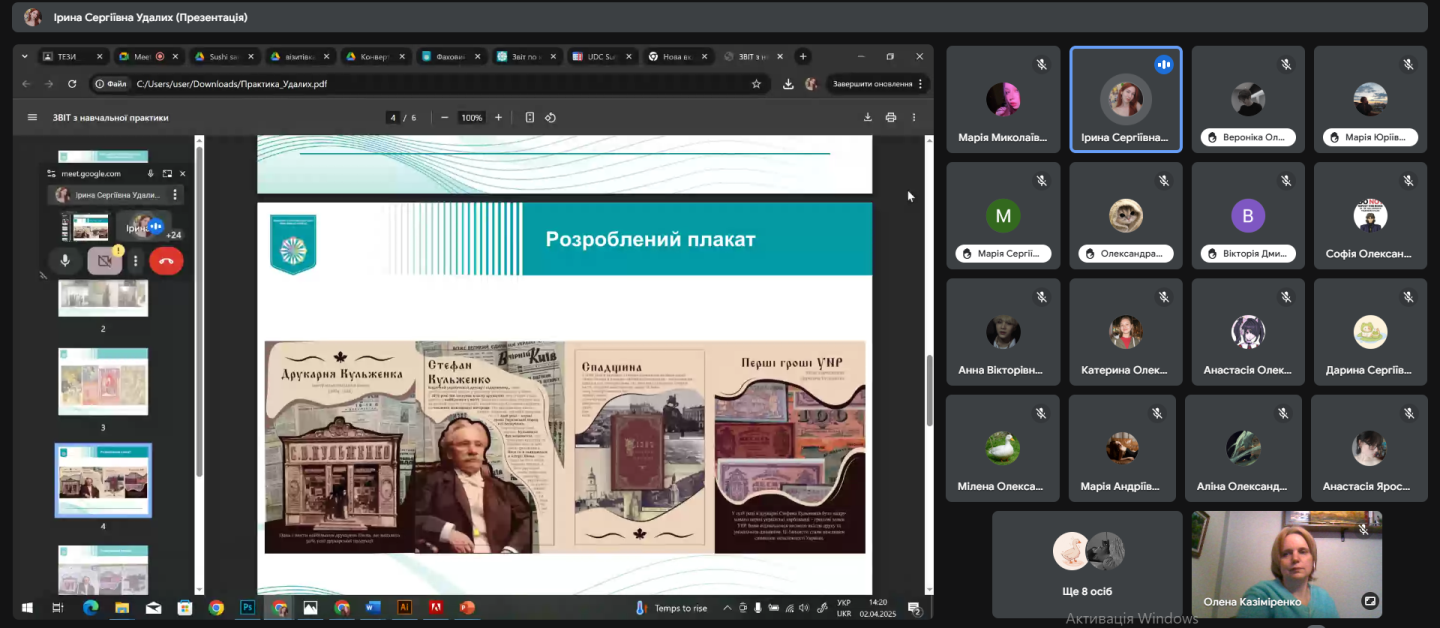1440x628 pixels.
Task: Download the PDF from viewer toolbar
Action: 867,117
